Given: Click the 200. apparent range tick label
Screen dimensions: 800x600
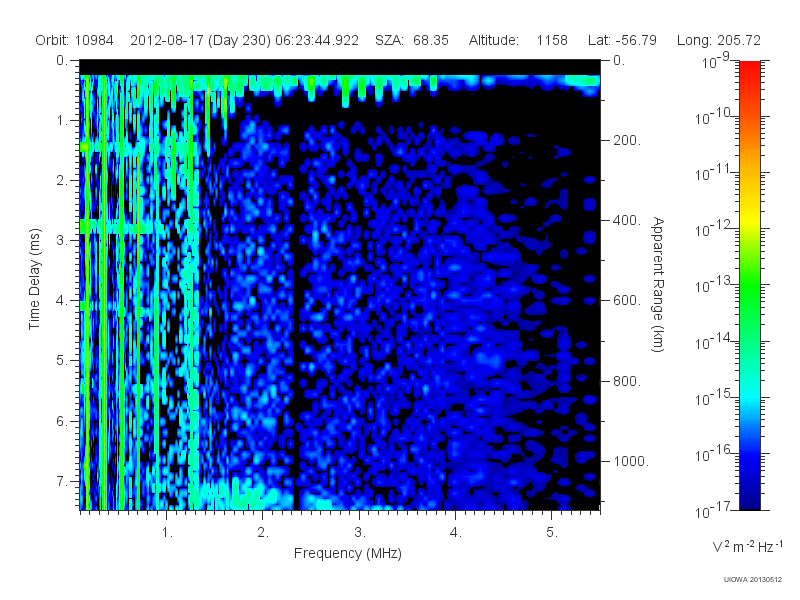Looking at the screenshot, I should [x=627, y=140].
